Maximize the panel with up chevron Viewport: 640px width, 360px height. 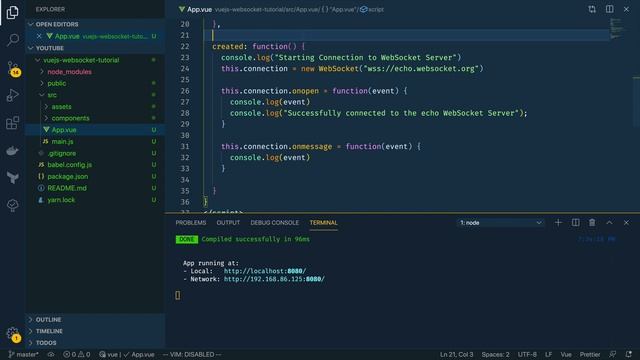point(609,222)
